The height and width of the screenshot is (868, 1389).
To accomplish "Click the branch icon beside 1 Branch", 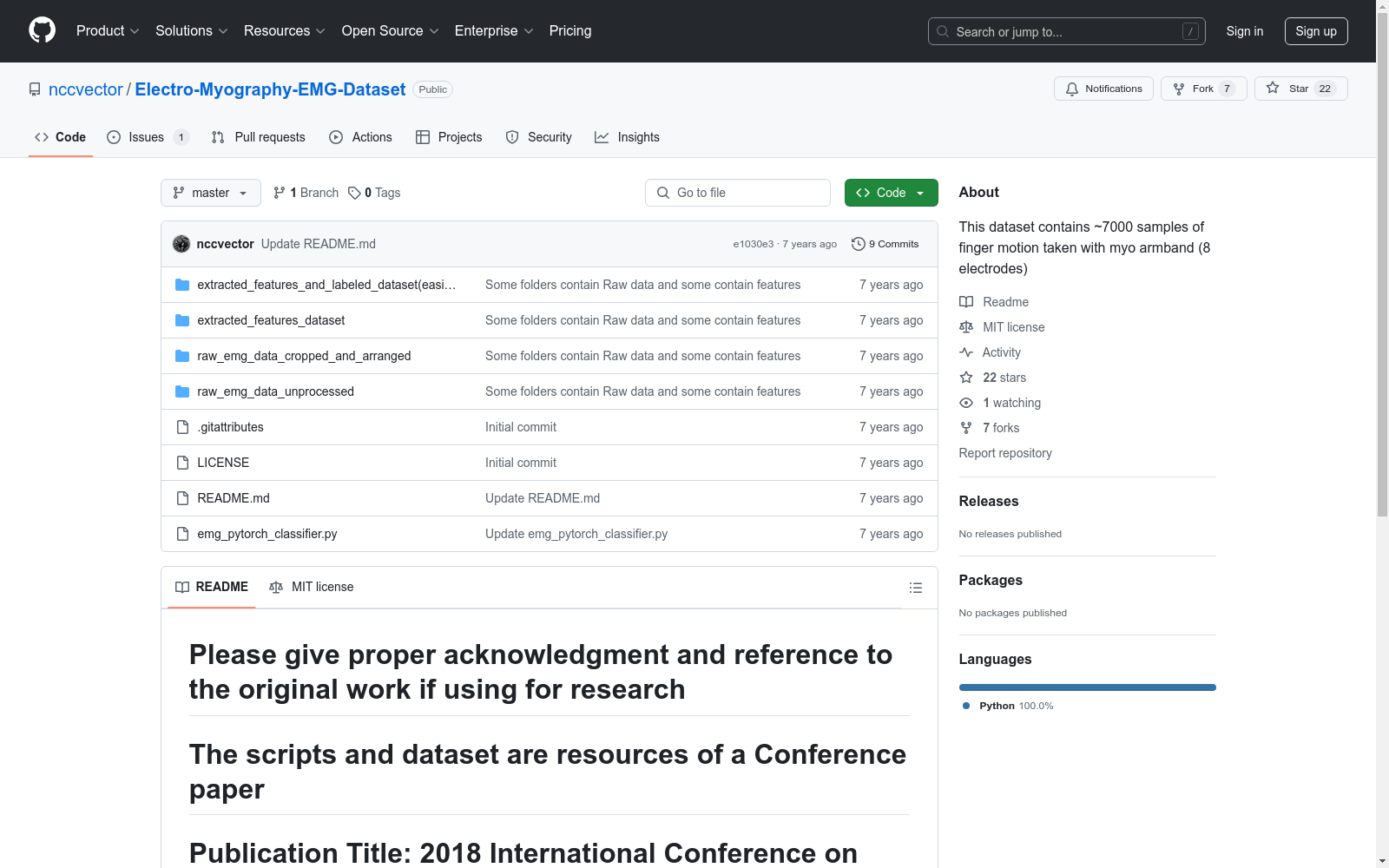I will pos(280,193).
